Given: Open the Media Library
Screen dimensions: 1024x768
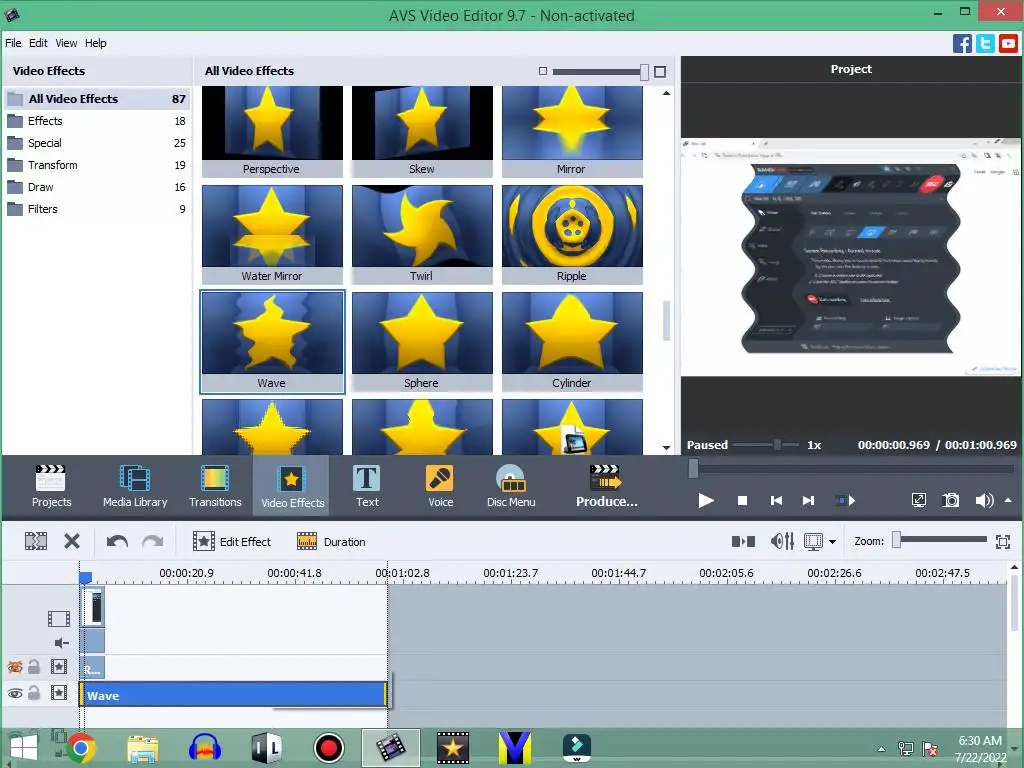Looking at the screenshot, I should pyautogui.click(x=135, y=486).
